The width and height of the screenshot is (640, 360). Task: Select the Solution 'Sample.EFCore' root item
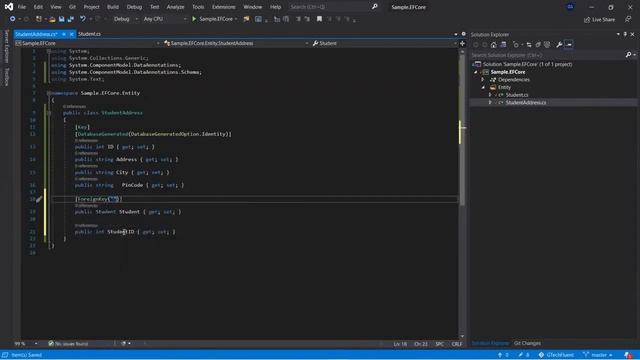click(527, 64)
